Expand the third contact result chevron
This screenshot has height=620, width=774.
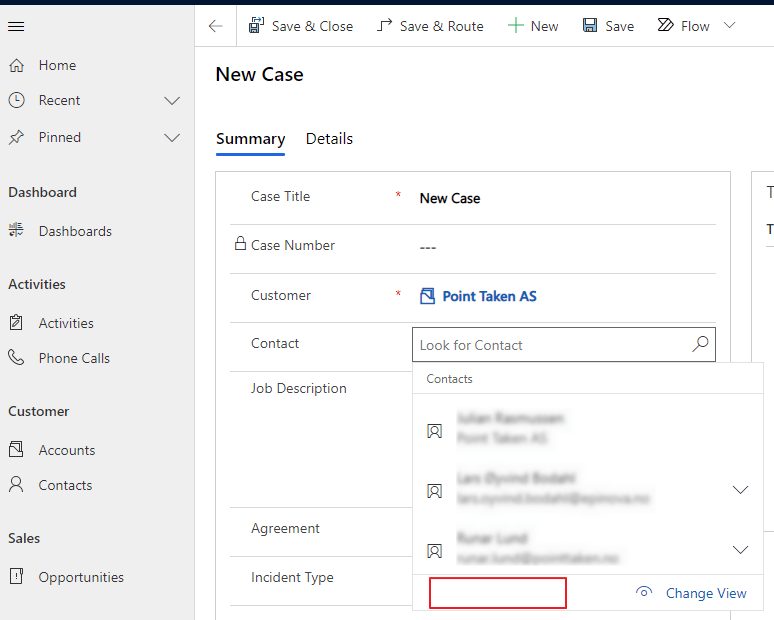(x=740, y=550)
